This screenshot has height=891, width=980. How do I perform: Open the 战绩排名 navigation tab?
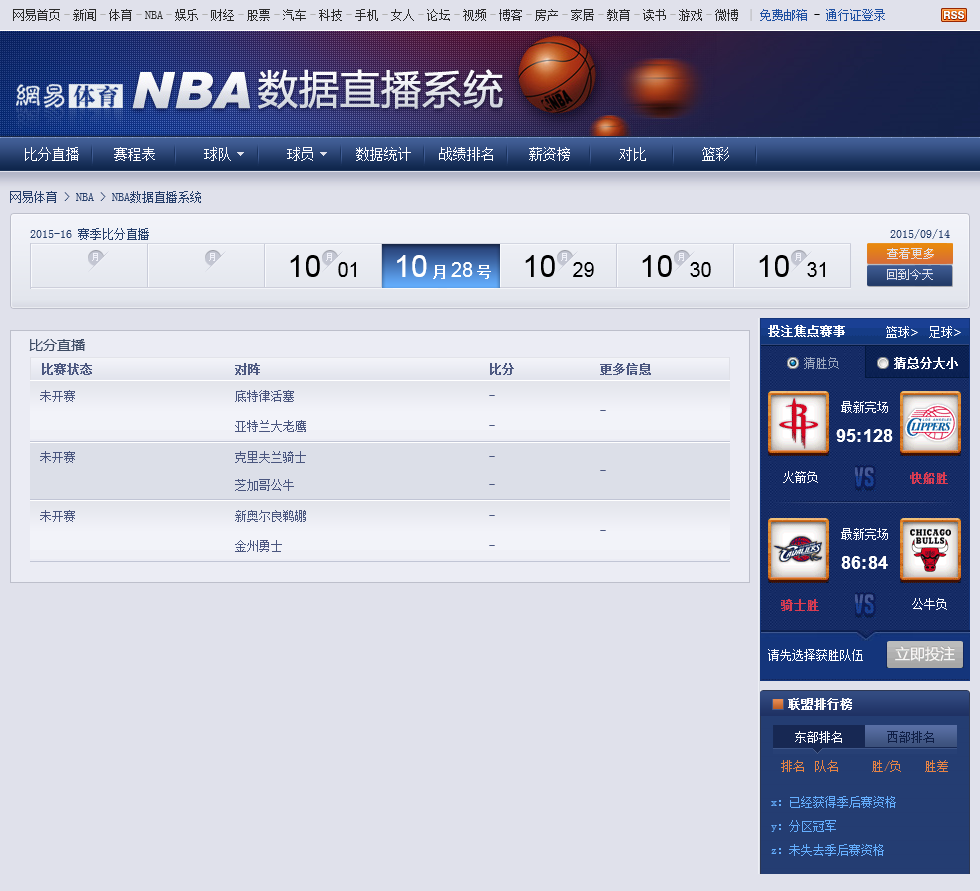[466, 154]
